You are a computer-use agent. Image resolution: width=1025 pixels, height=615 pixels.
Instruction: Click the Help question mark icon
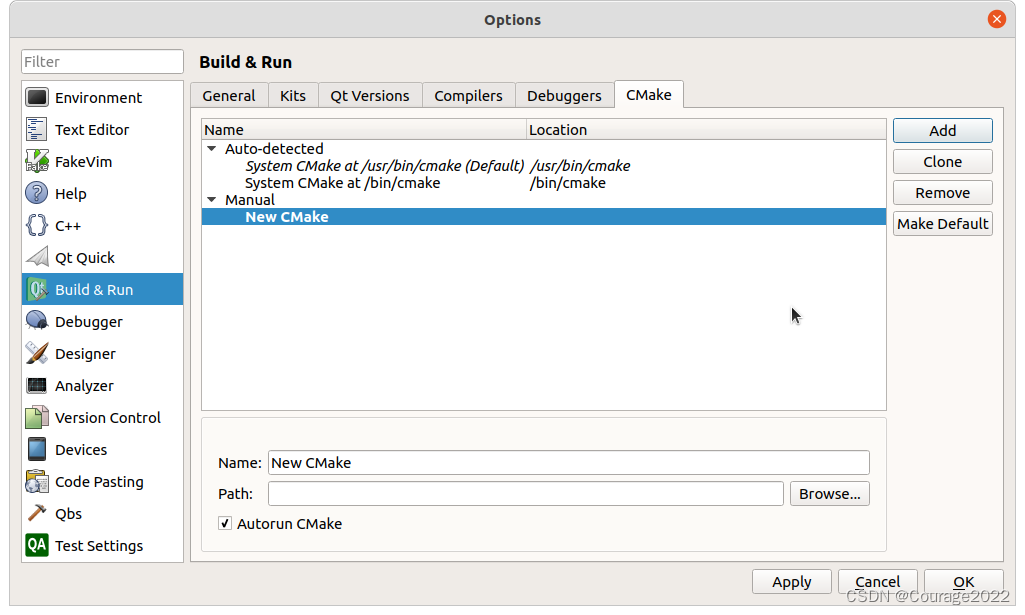(37, 193)
